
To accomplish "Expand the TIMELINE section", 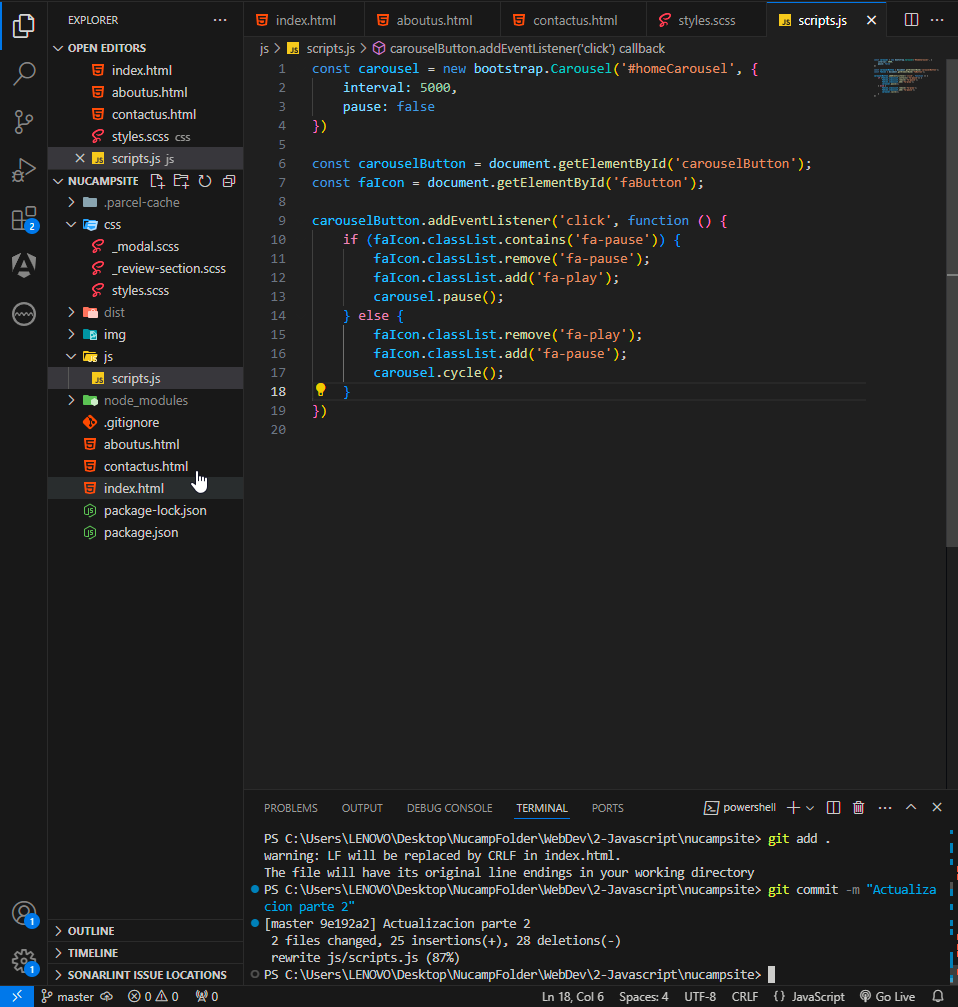I will 58,952.
